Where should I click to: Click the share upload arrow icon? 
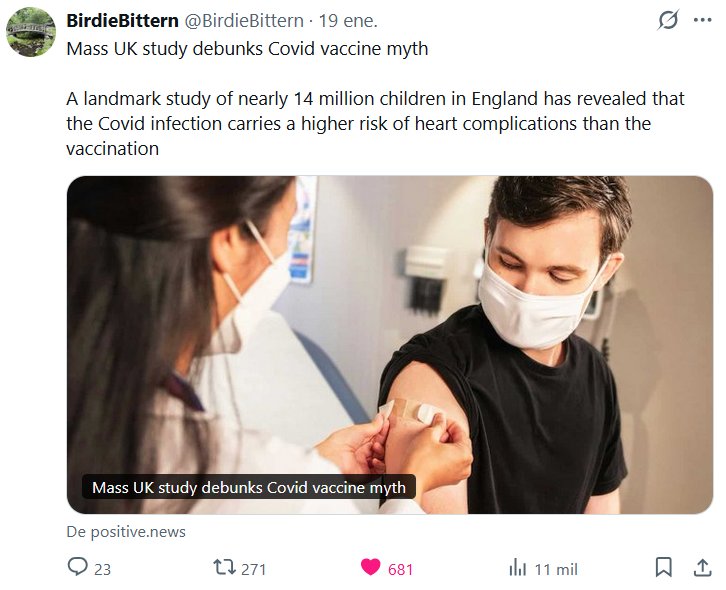click(702, 568)
